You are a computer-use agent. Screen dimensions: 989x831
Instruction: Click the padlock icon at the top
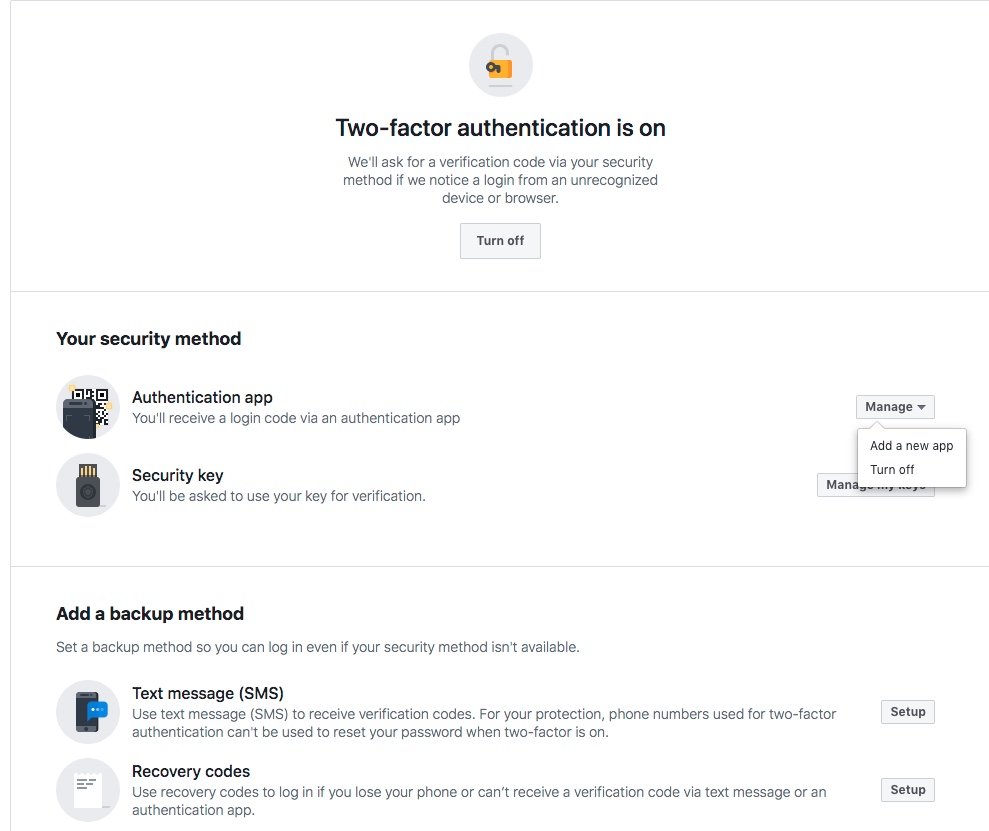click(x=500, y=66)
